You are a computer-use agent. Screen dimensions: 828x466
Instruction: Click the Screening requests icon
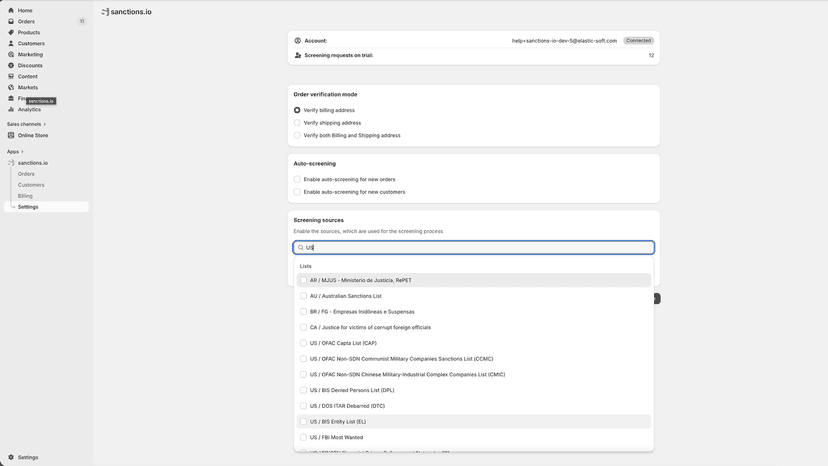(x=298, y=55)
